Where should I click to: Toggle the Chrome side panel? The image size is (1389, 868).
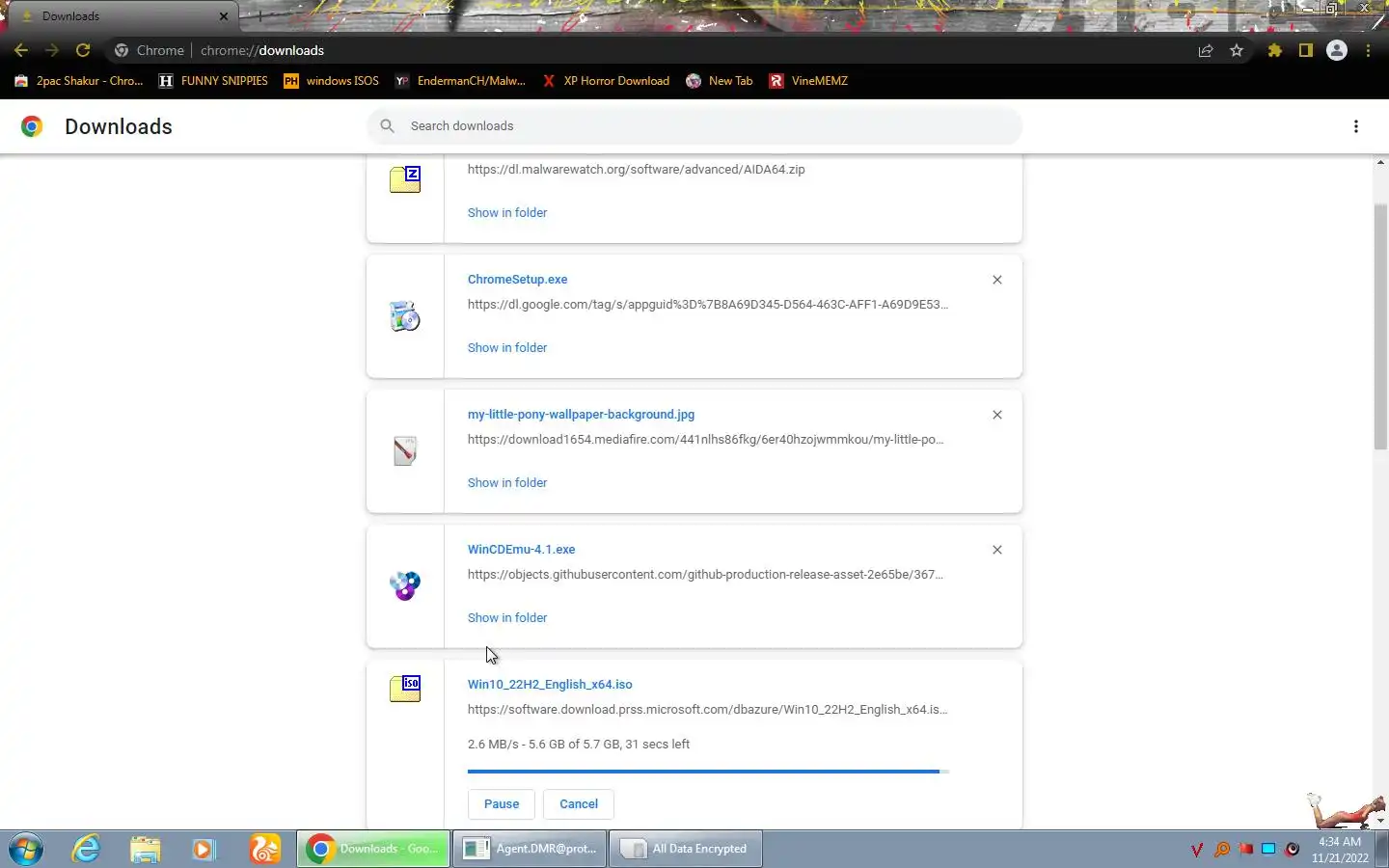[1306, 50]
